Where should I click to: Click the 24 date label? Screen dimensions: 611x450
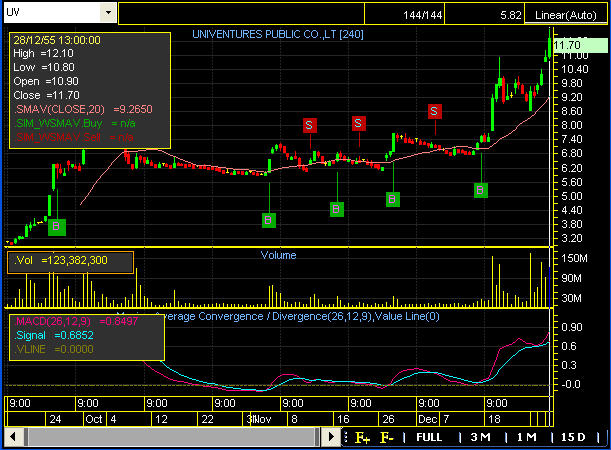point(55,419)
